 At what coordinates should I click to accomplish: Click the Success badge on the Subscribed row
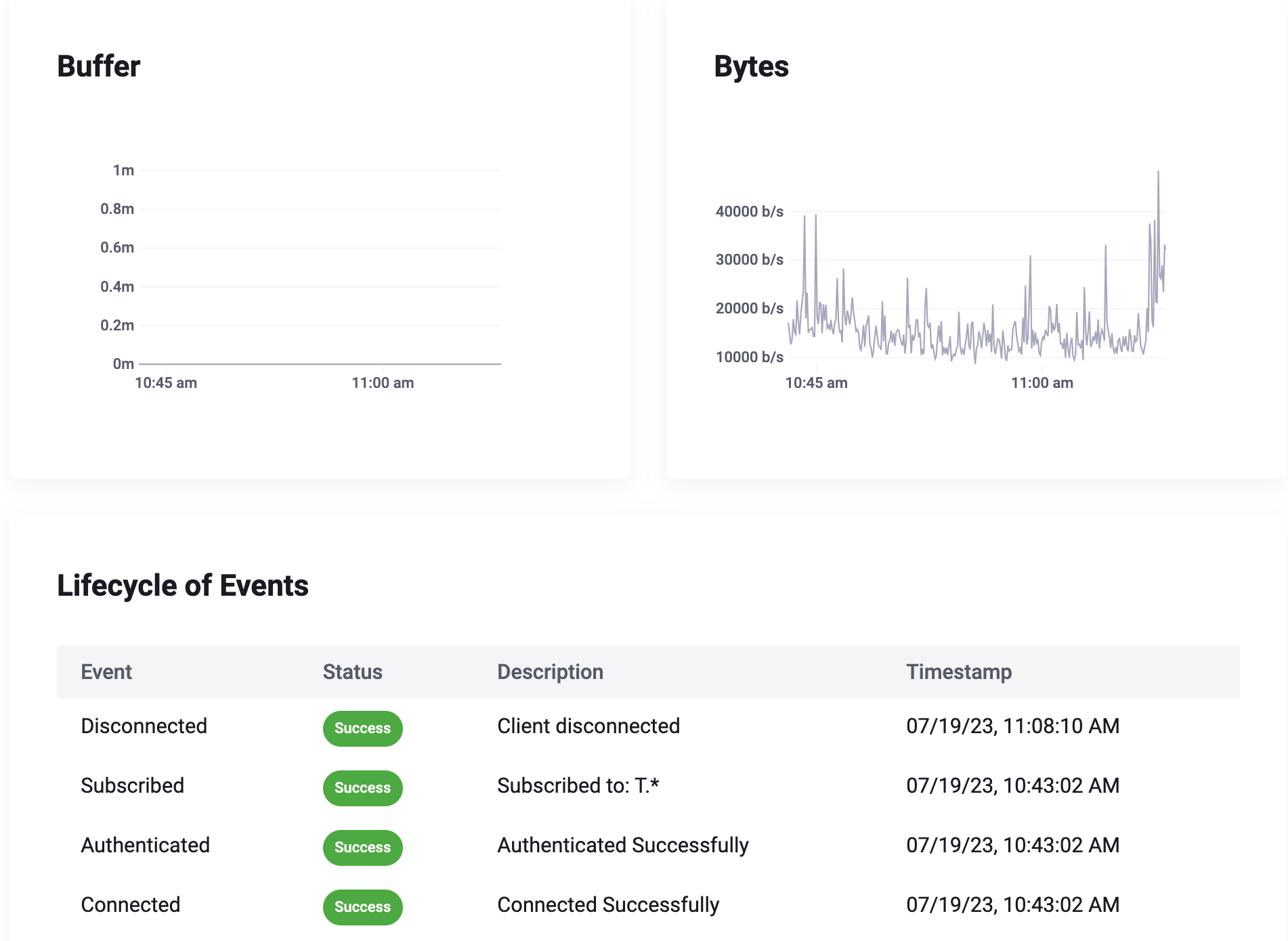pos(362,788)
